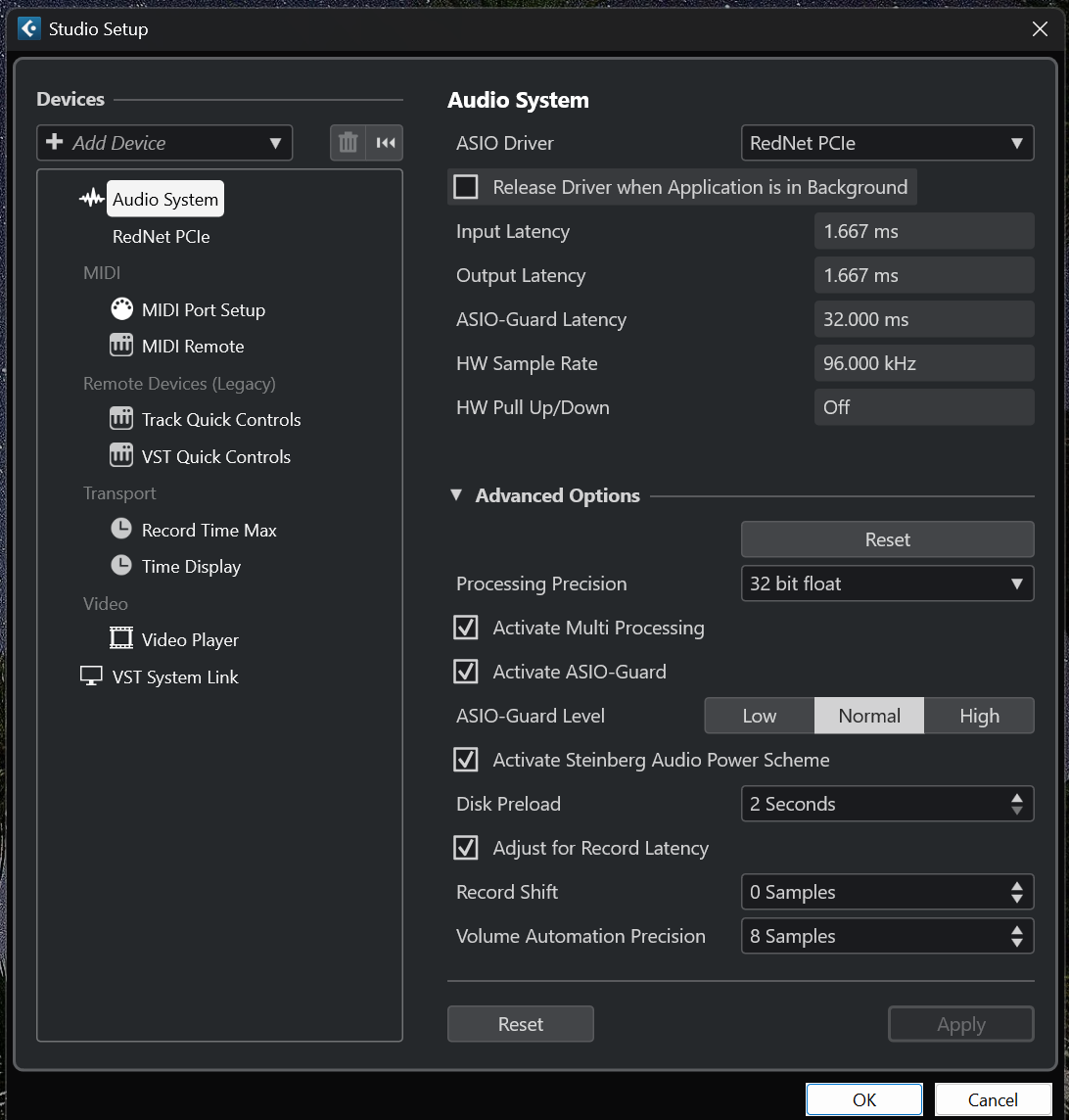Click Volume Automation Precision stepper arrows

[x=1017, y=936]
